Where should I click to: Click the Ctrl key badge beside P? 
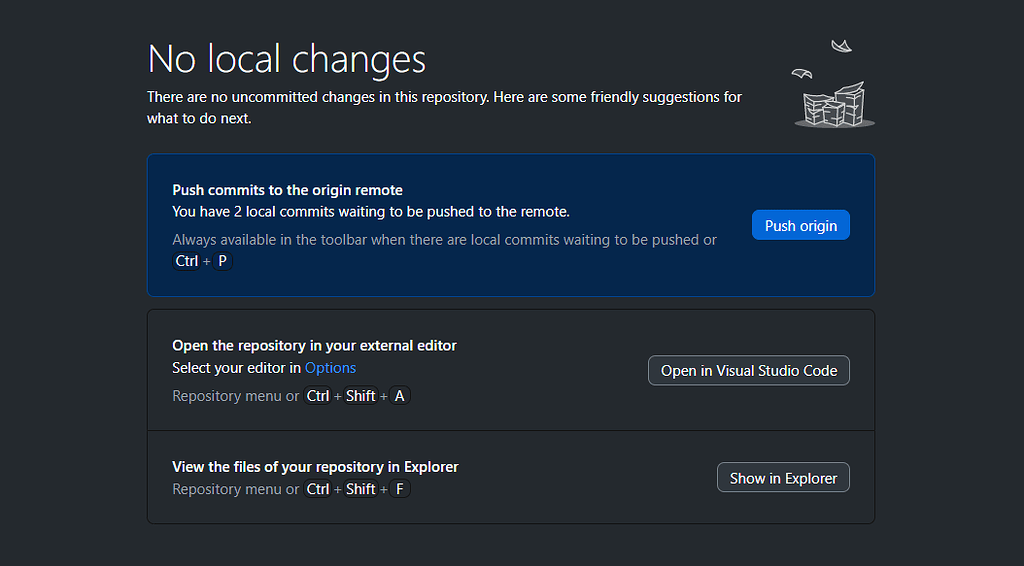pyautogui.click(x=187, y=261)
